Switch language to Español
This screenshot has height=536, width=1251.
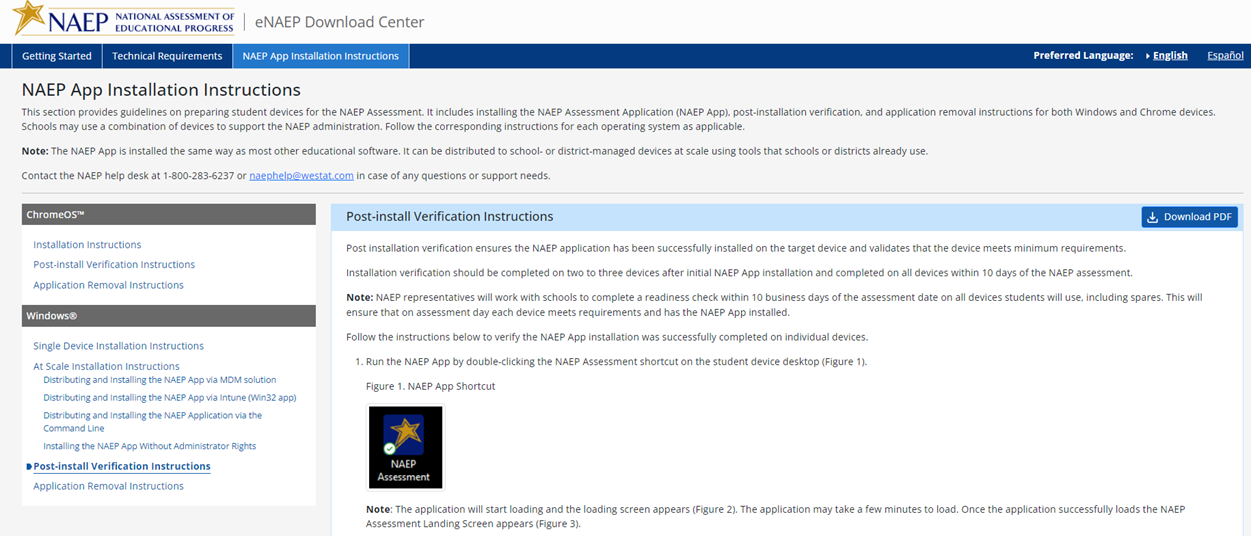(1225, 56)
